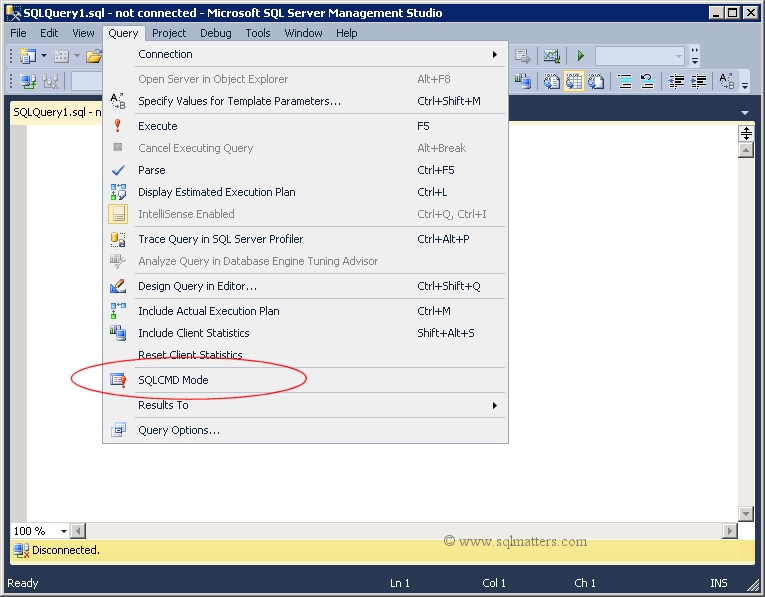The height and width of the screenshot is (597, 765).
Task: Open the Tools menu
Action: click(x=258, y=33)
